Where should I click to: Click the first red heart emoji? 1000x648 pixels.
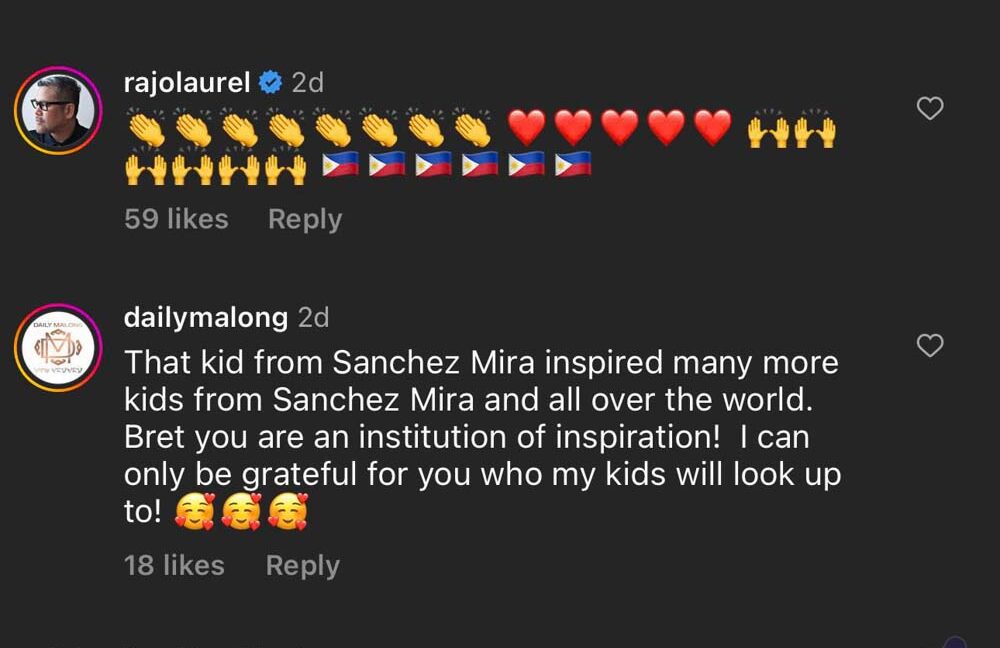click(527, 127)
